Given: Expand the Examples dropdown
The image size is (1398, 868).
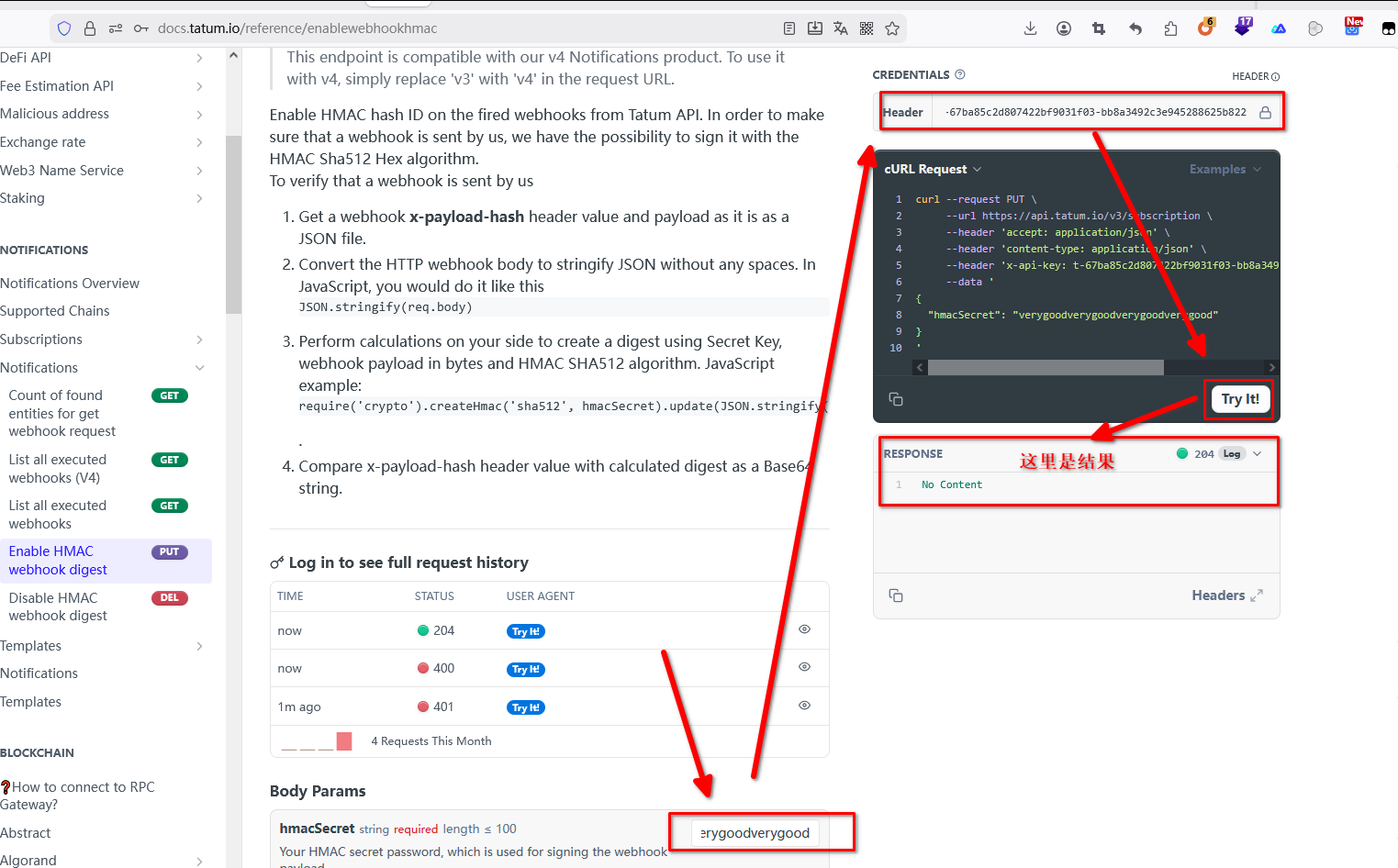Looking at the screenshot, I should pos(1225,170).
